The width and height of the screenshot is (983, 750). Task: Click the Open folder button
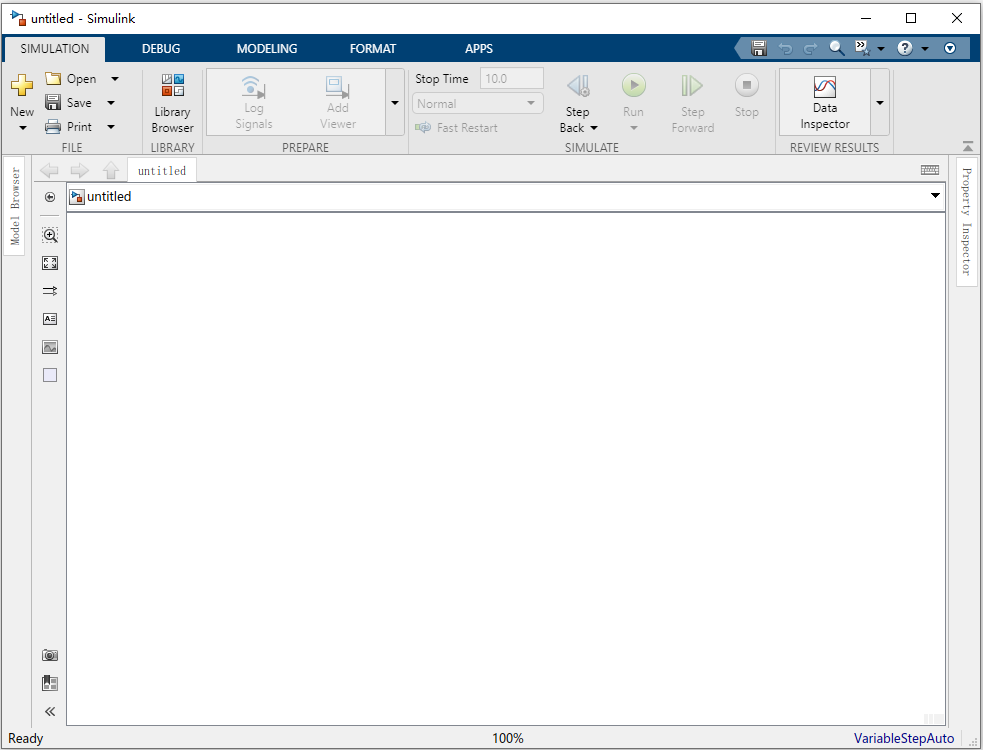[x=71, y=78]
